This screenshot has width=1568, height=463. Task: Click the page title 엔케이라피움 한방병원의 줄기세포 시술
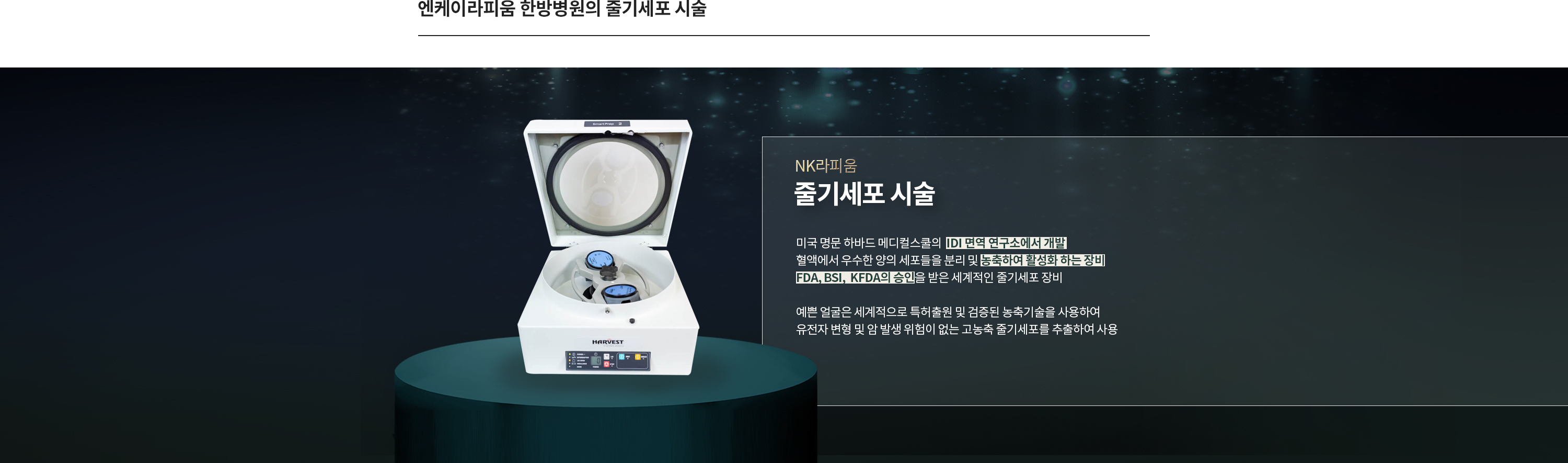tap(562, 9)
